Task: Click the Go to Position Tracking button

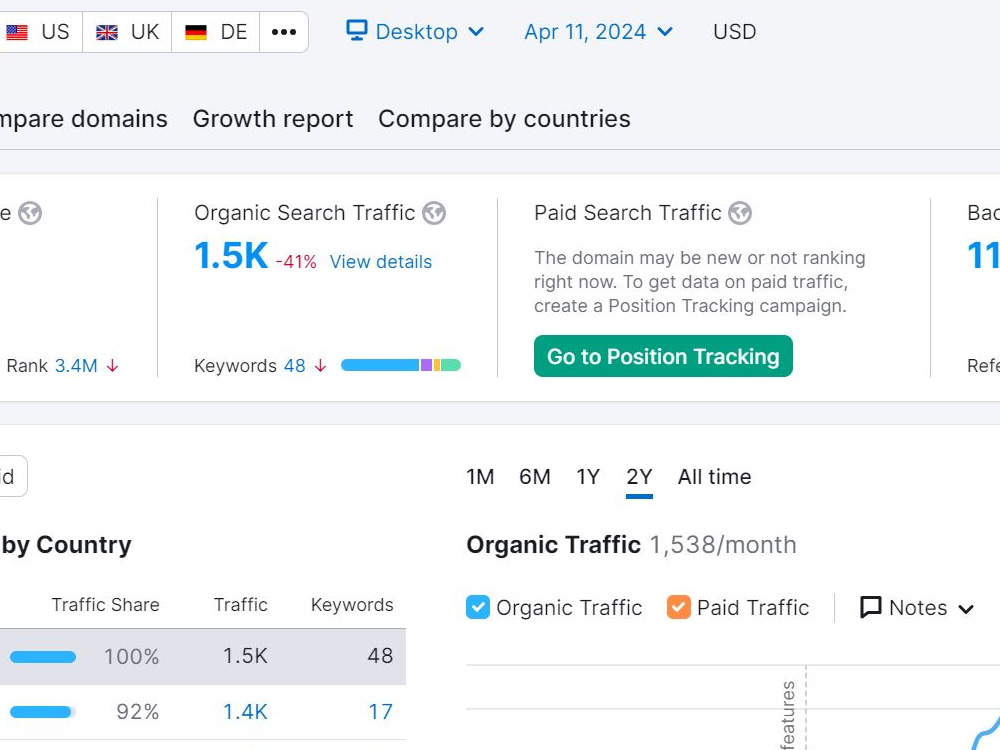Action: [x=663, y=356]
